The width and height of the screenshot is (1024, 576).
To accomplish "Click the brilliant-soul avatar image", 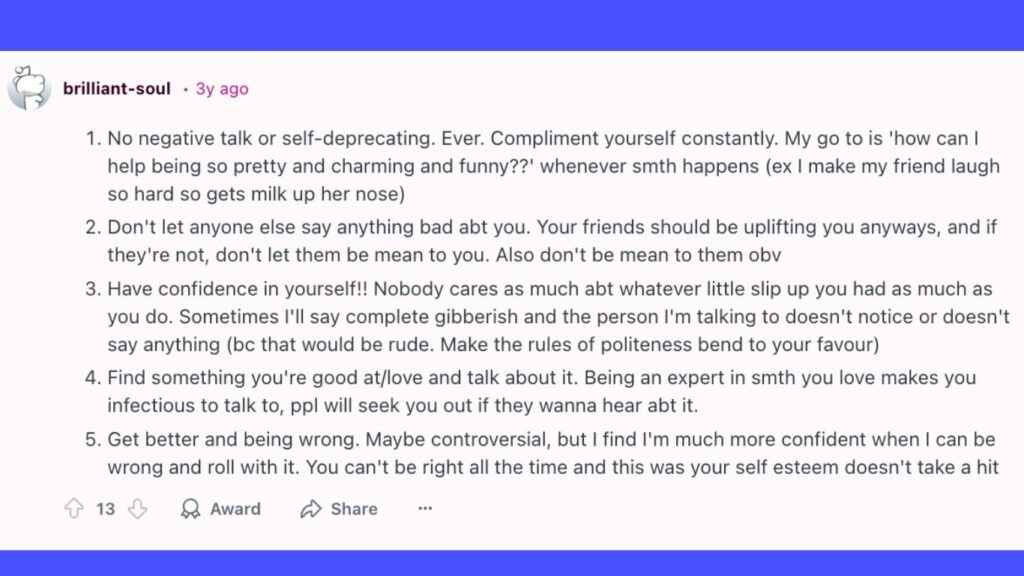I will (x=29, y=89).
